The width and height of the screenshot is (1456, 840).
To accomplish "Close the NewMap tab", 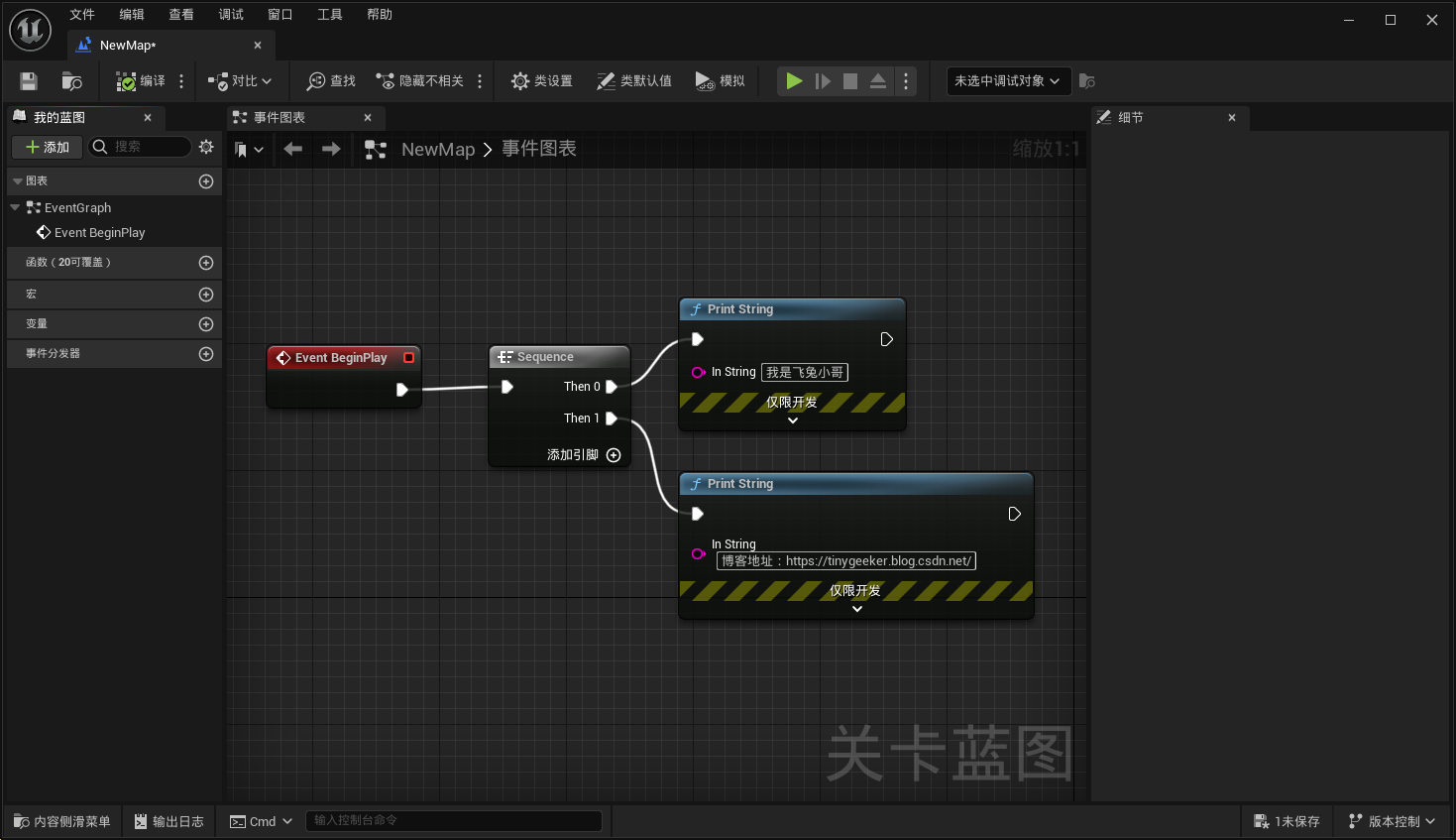I will point(258,46).
